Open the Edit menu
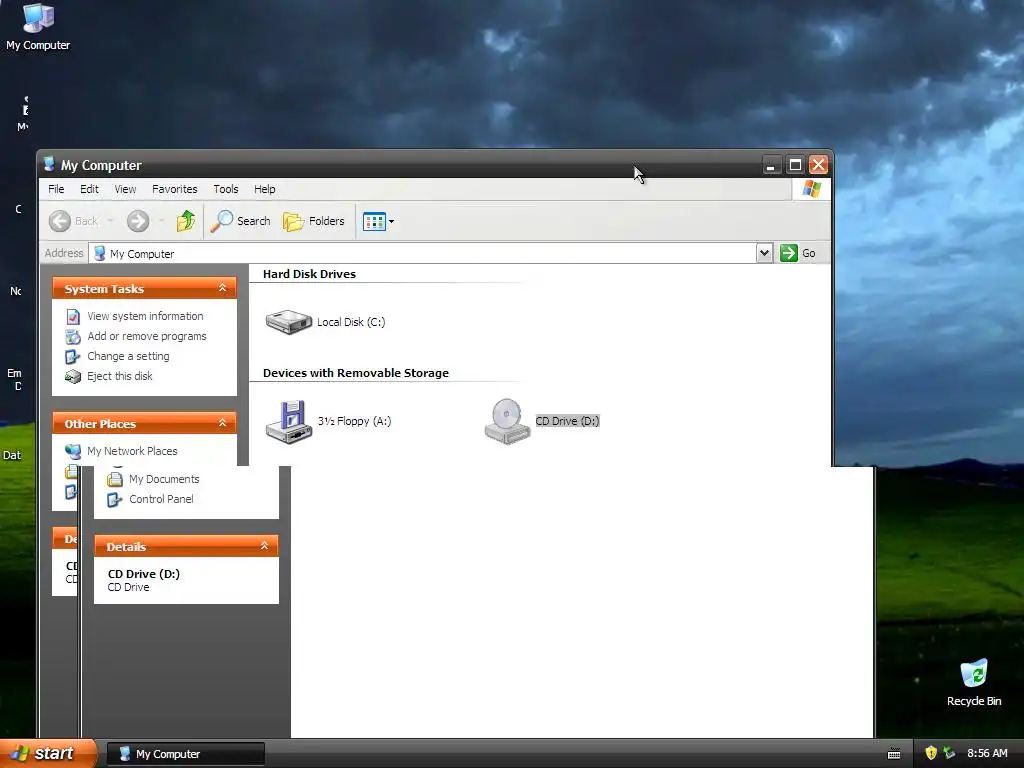Image resolution: width=1024 pixels, height=768 pixels. (x=89, y=189)
